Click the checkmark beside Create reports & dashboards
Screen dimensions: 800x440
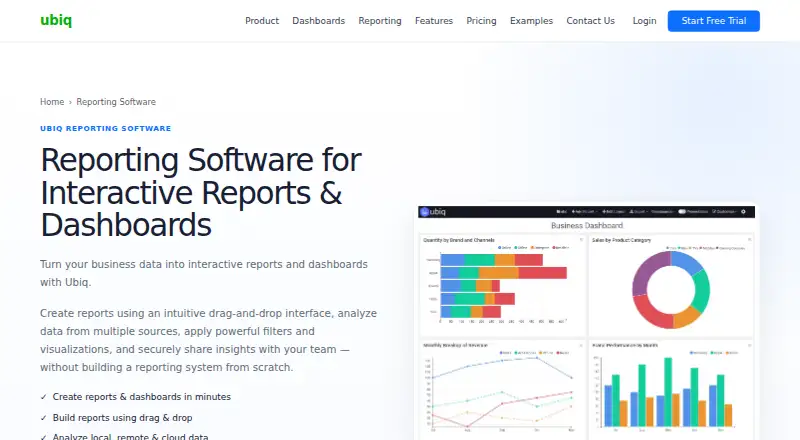pyautogui.click(x=43, y=397)
